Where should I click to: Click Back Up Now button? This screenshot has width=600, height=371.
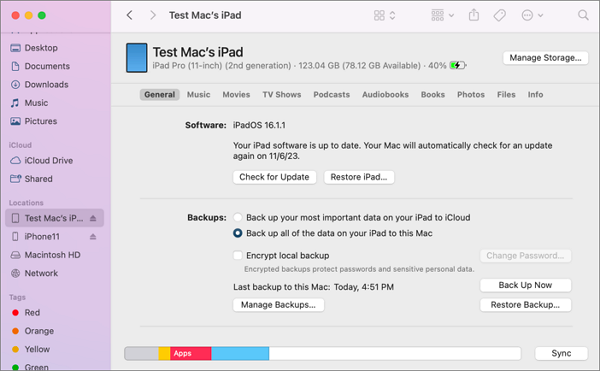coord(525,285)
